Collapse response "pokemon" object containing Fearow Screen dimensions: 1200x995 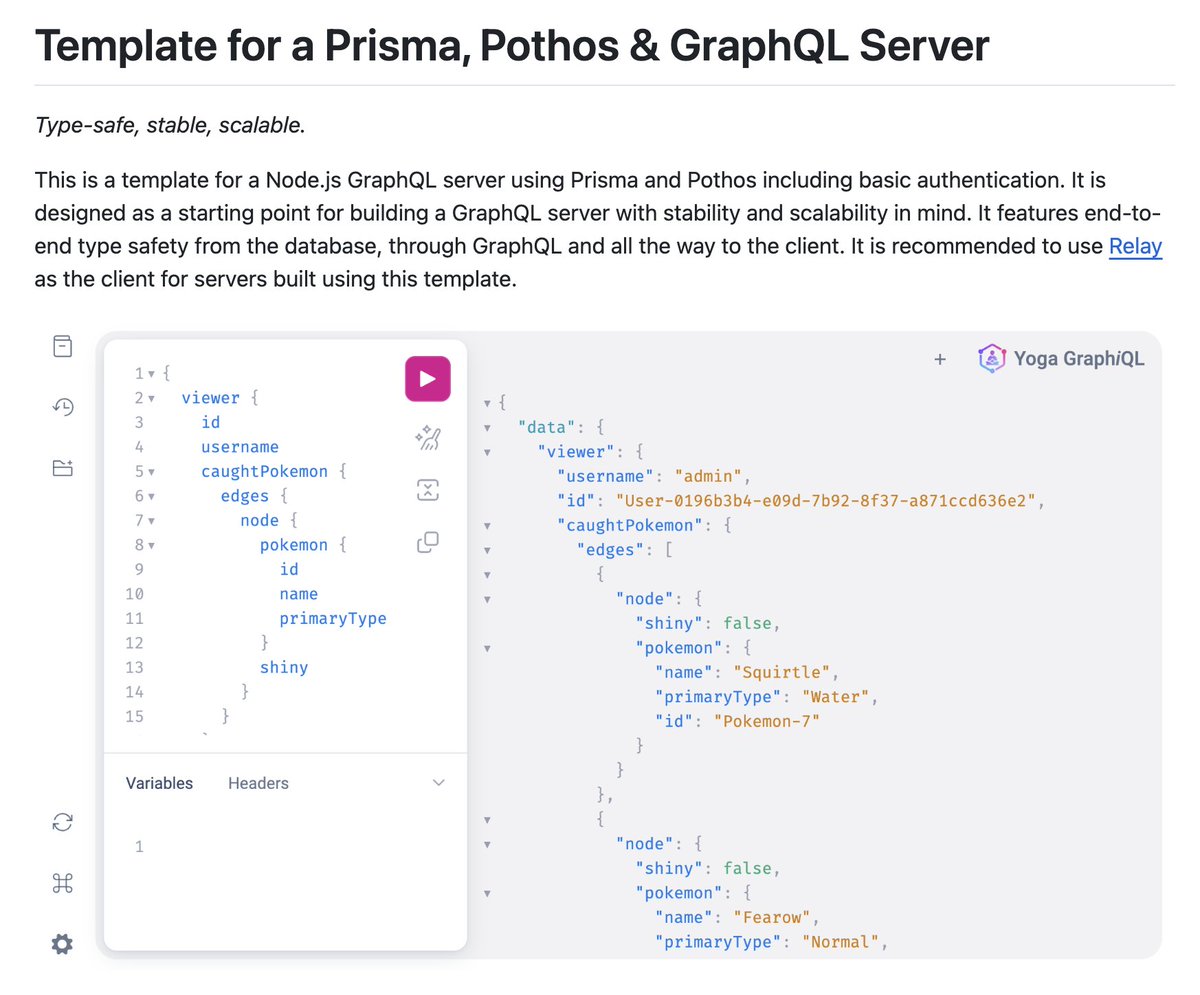click(487, 893)
